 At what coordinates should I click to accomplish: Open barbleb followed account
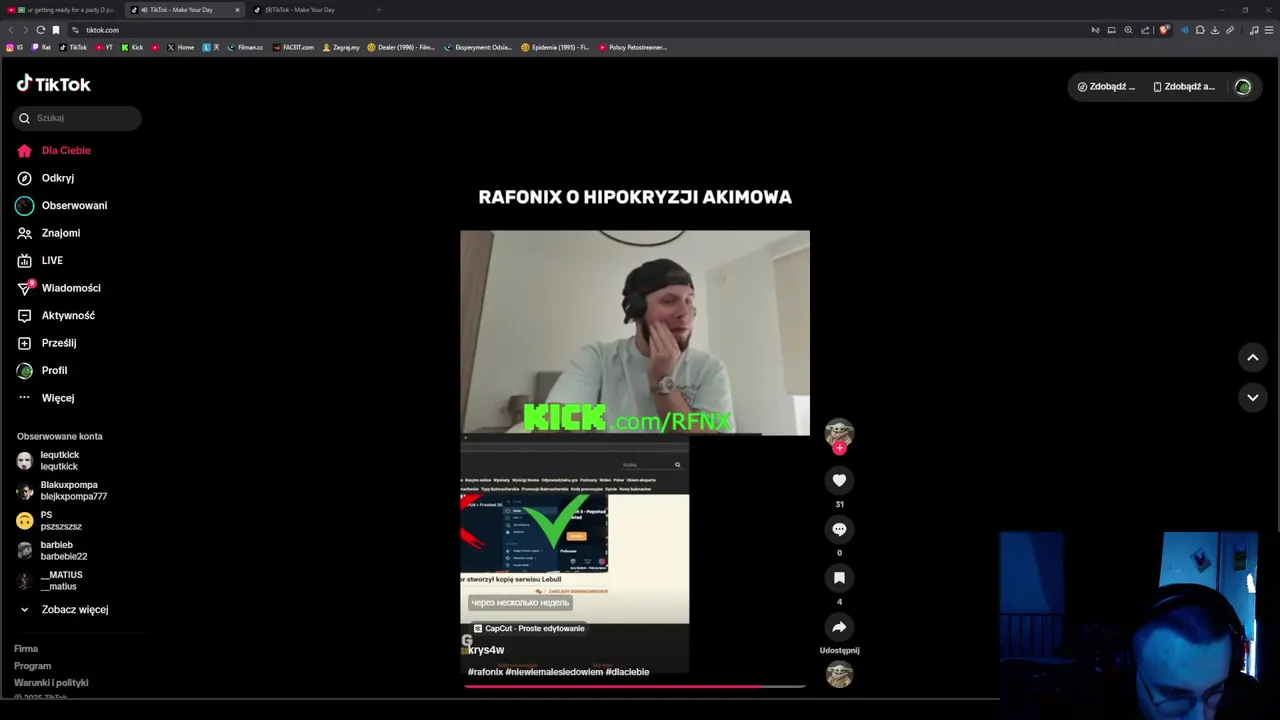tap(52, 551)
